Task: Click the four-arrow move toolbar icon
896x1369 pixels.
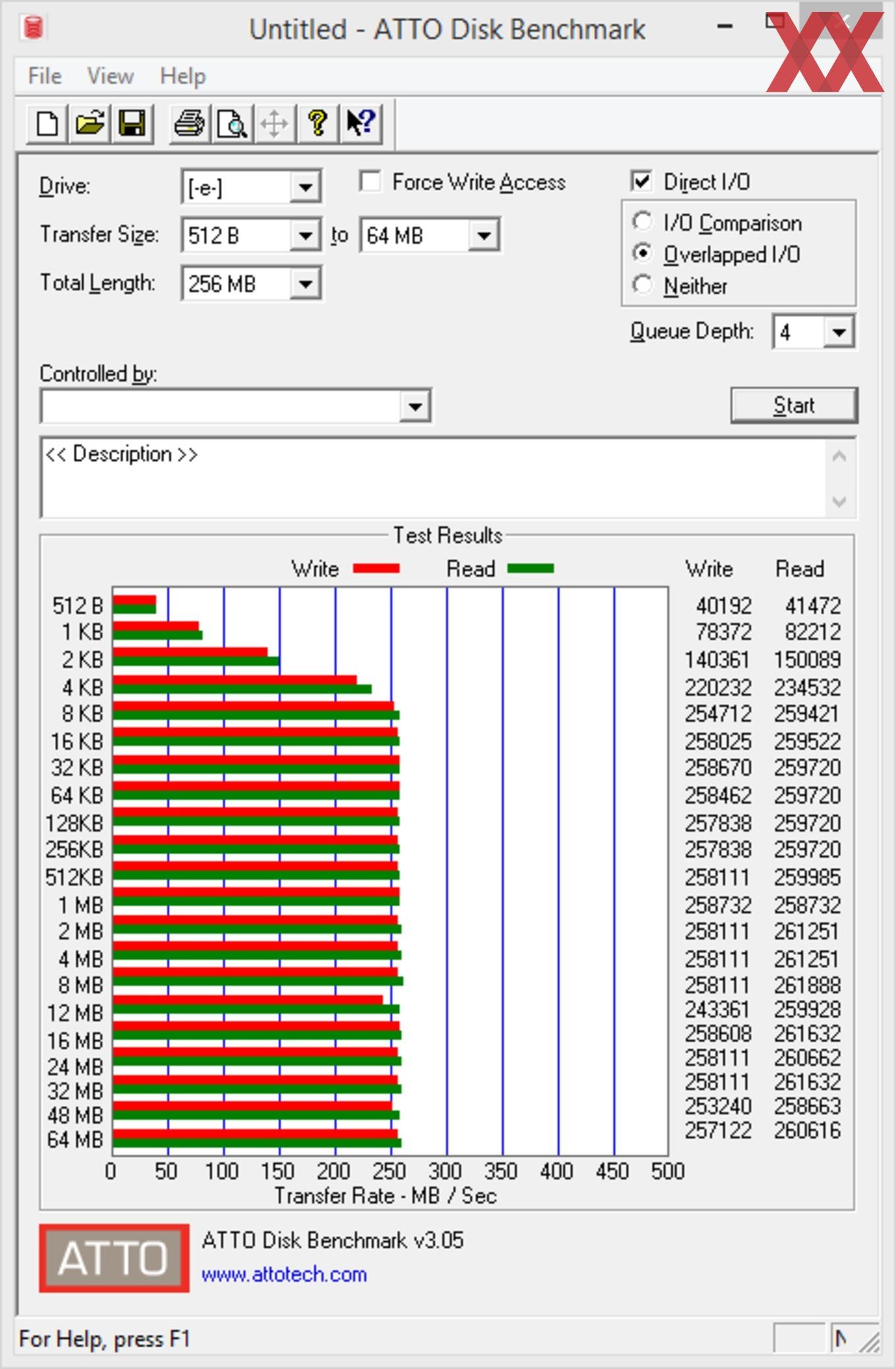Action: click(x=274, y=123)
